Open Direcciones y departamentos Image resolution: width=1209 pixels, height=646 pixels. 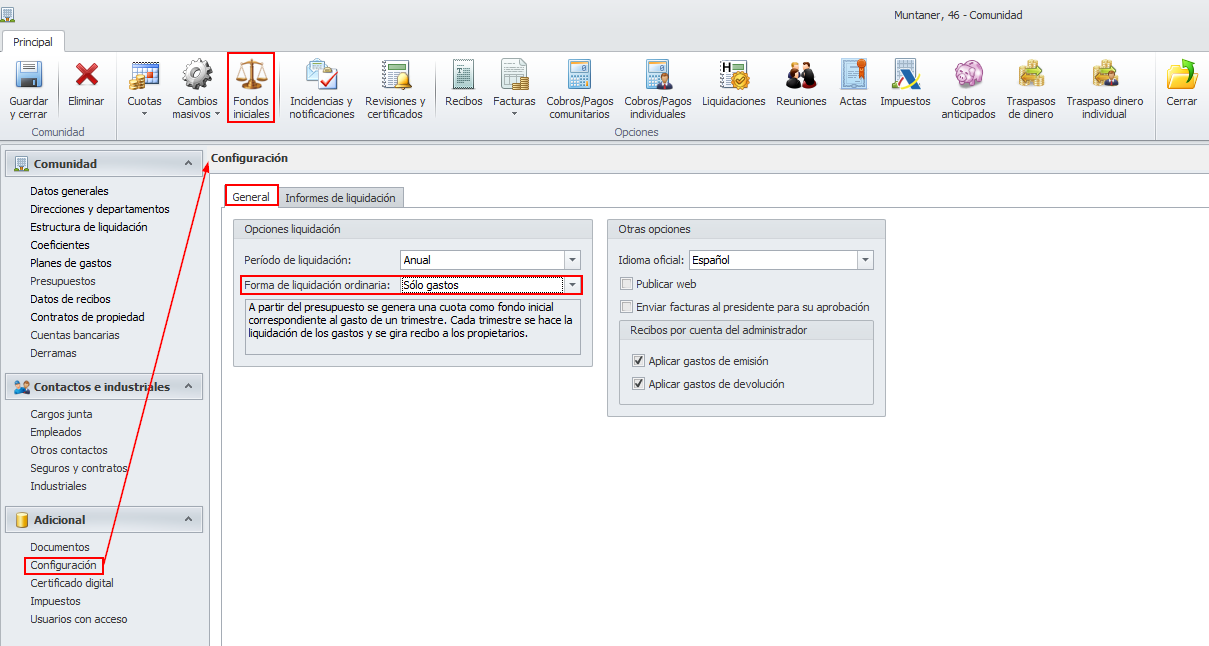(100, 209)
